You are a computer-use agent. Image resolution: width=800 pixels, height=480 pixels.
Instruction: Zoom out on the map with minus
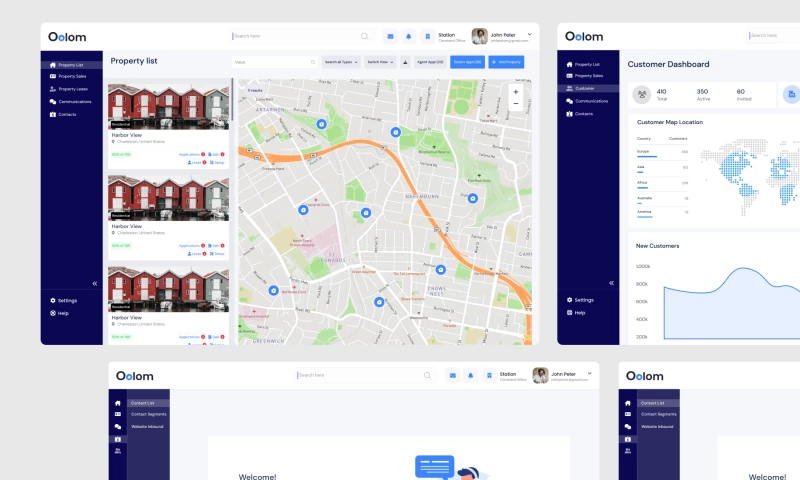[x=515, y=103]
